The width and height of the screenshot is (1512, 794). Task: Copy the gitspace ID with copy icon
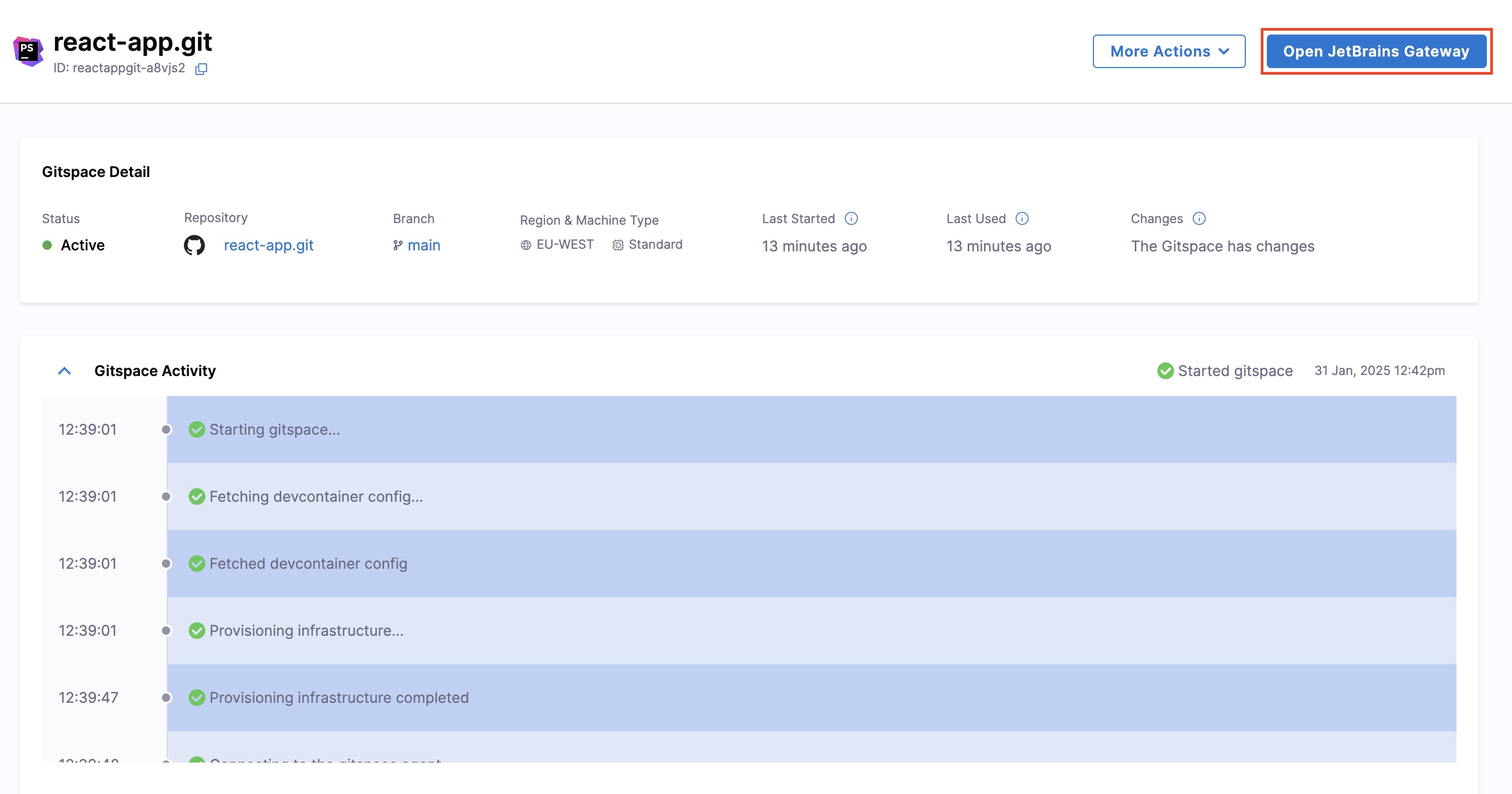tap(201, 69)
